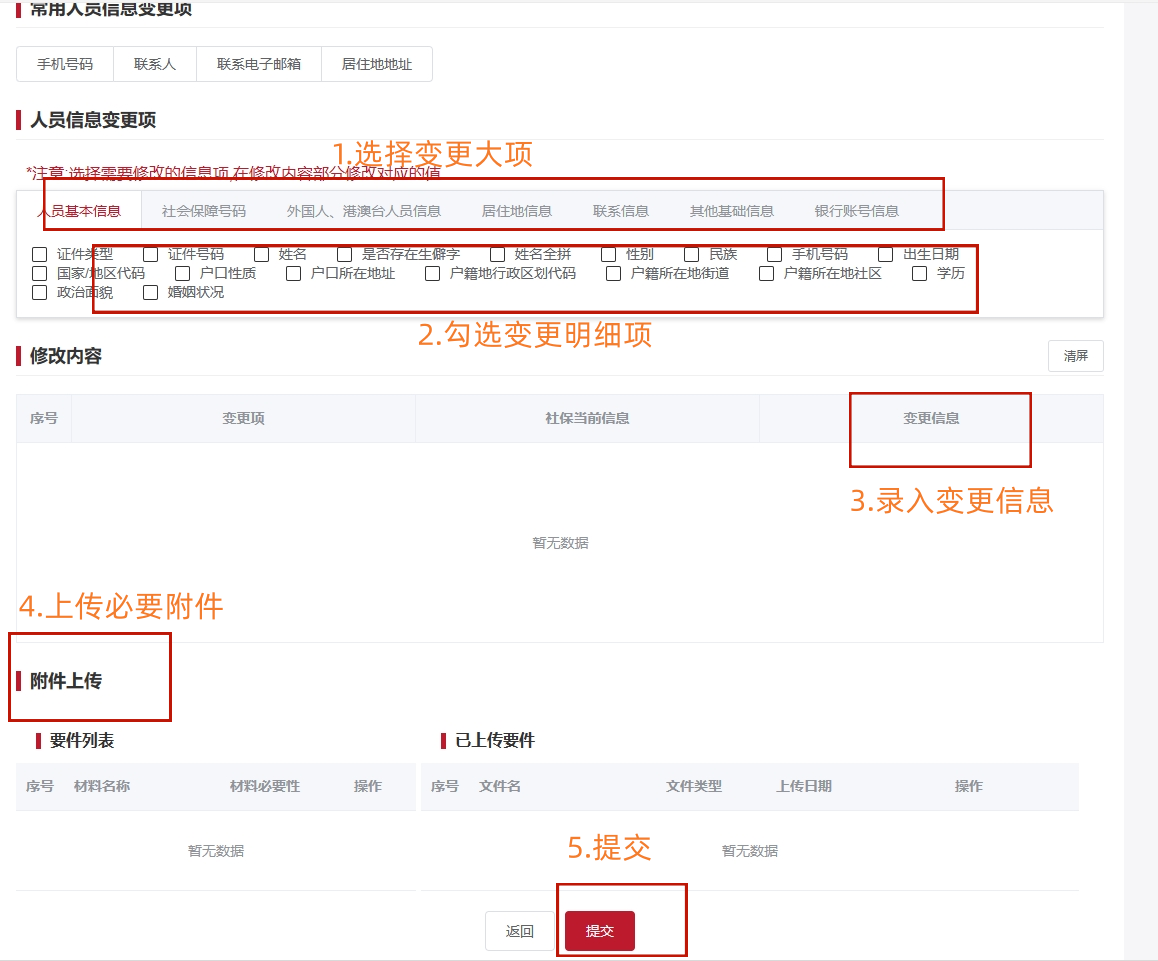Choose the 居住地地址 quick-change button

(x=377, y=64)
